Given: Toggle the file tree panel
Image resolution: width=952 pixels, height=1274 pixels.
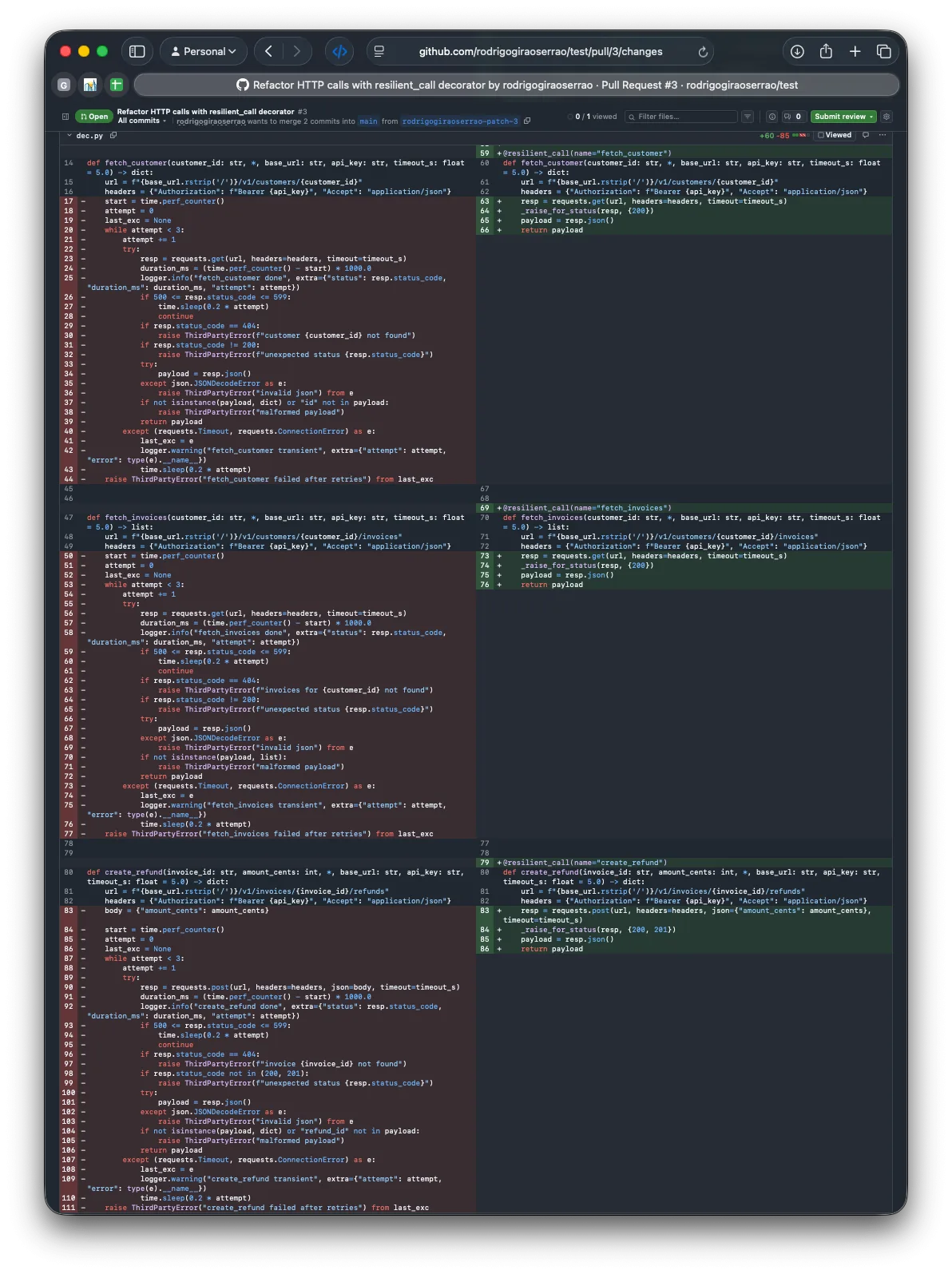Looking at the screenshot, I should tap(65, 117).
